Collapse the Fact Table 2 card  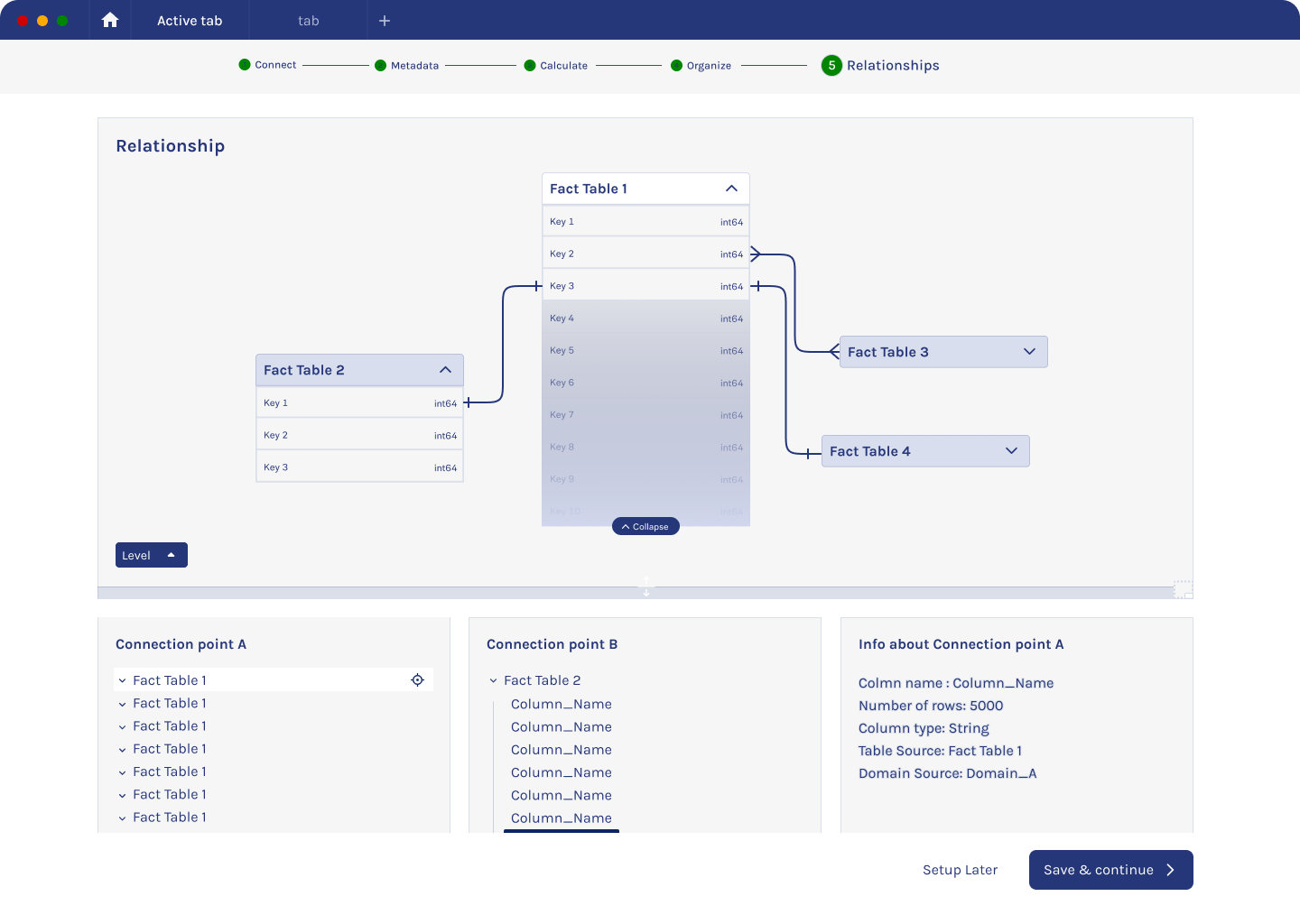coord(445,370)
